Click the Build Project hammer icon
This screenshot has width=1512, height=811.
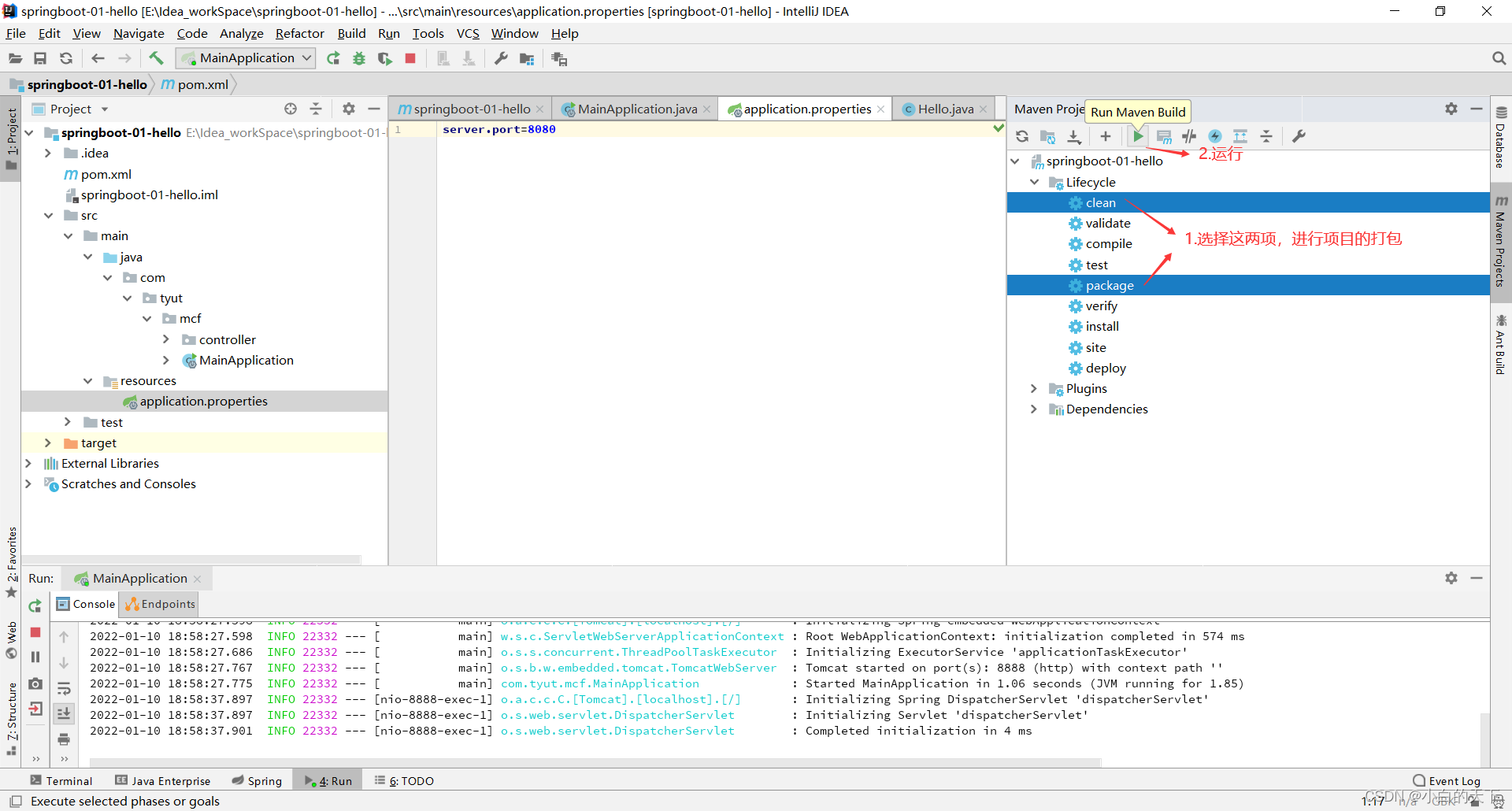click(x=156, y=58)
